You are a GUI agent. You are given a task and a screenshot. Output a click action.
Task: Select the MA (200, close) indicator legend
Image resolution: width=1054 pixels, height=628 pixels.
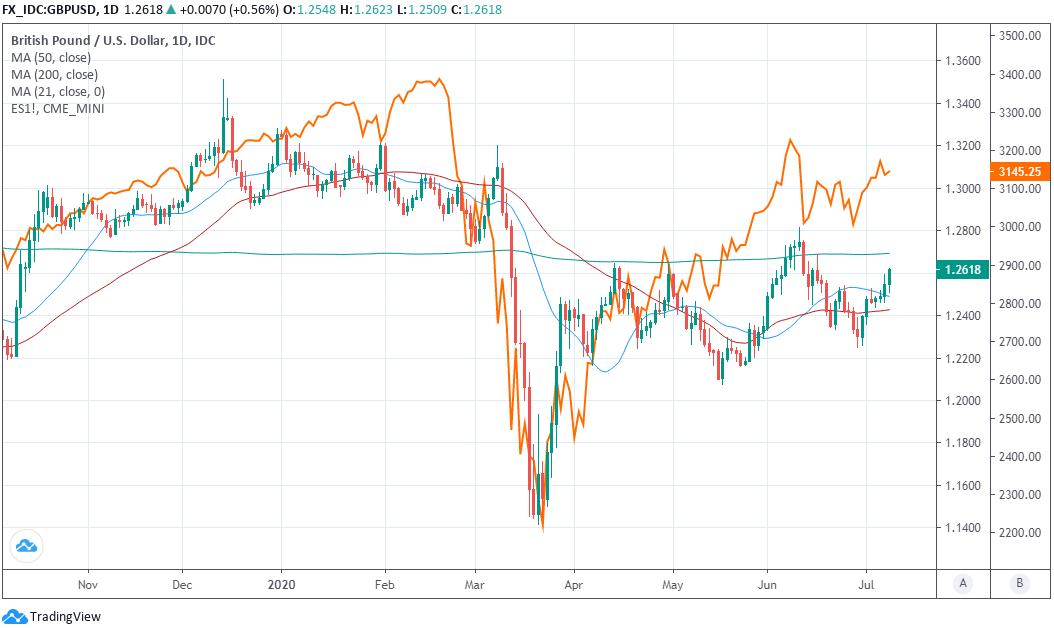click(54, 75)
